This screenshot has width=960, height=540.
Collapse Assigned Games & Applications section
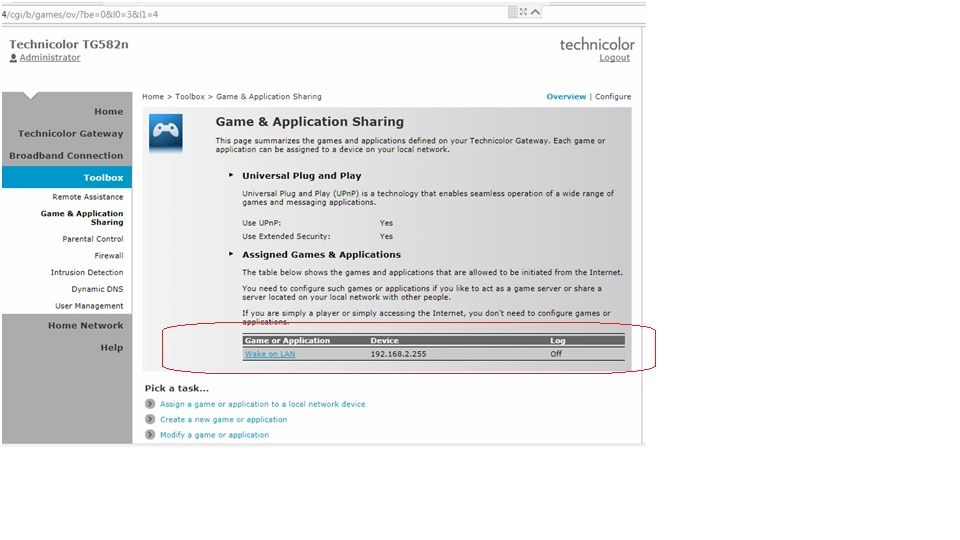(231, 254)
